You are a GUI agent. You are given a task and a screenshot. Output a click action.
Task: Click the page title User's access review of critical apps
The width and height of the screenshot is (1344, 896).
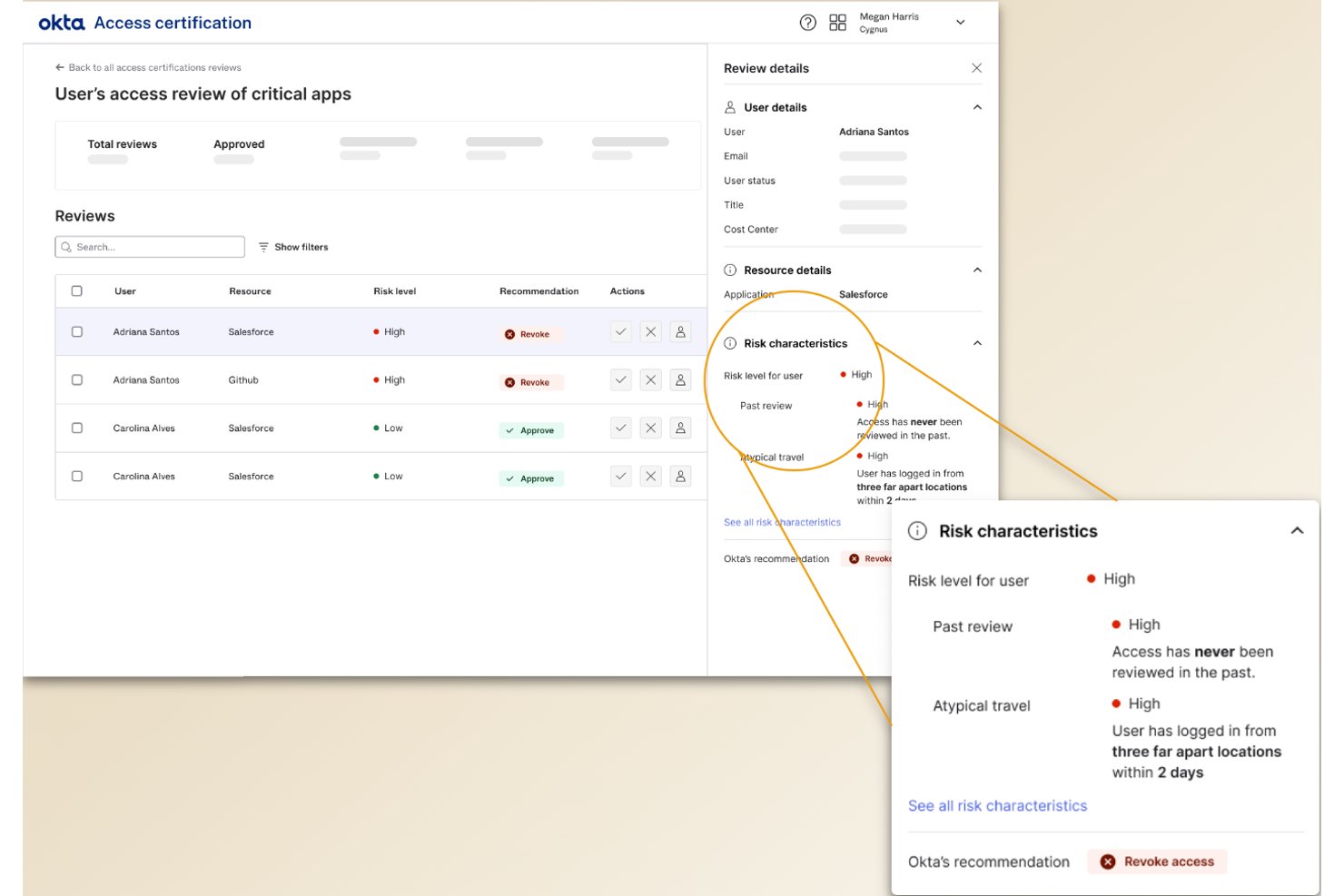[x=203, y=94]
